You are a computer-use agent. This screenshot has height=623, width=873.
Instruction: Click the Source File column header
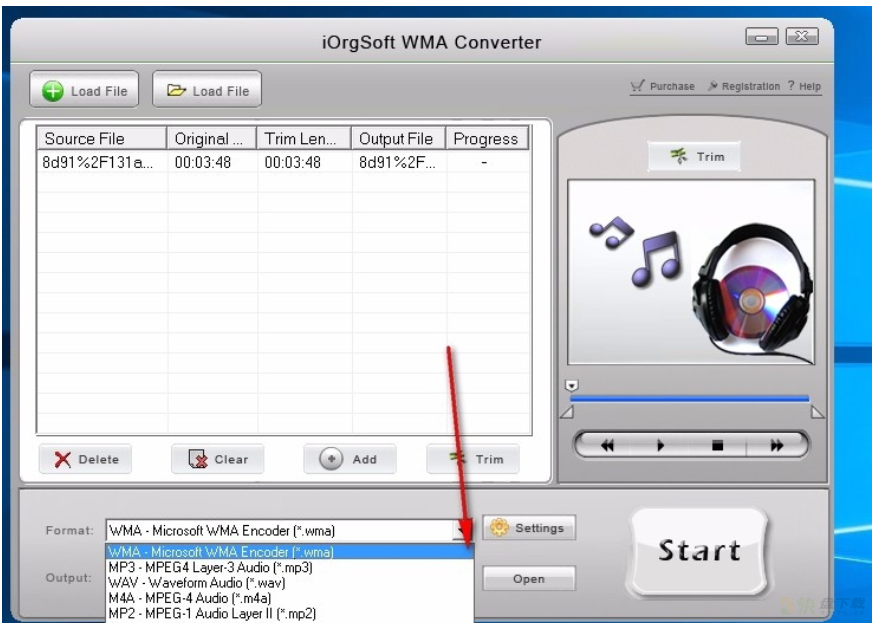(x=102, y=139)
